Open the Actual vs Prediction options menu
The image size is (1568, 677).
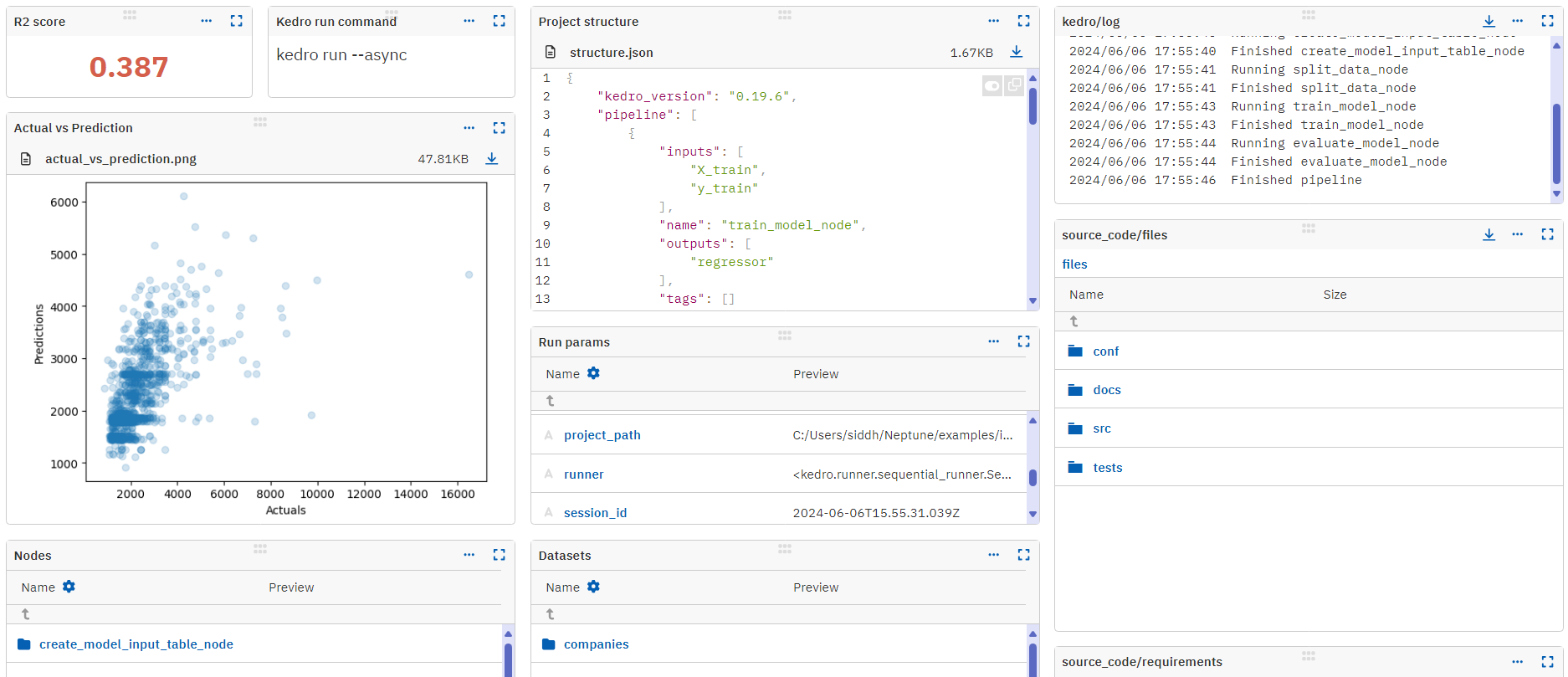[x=469, y=128]
